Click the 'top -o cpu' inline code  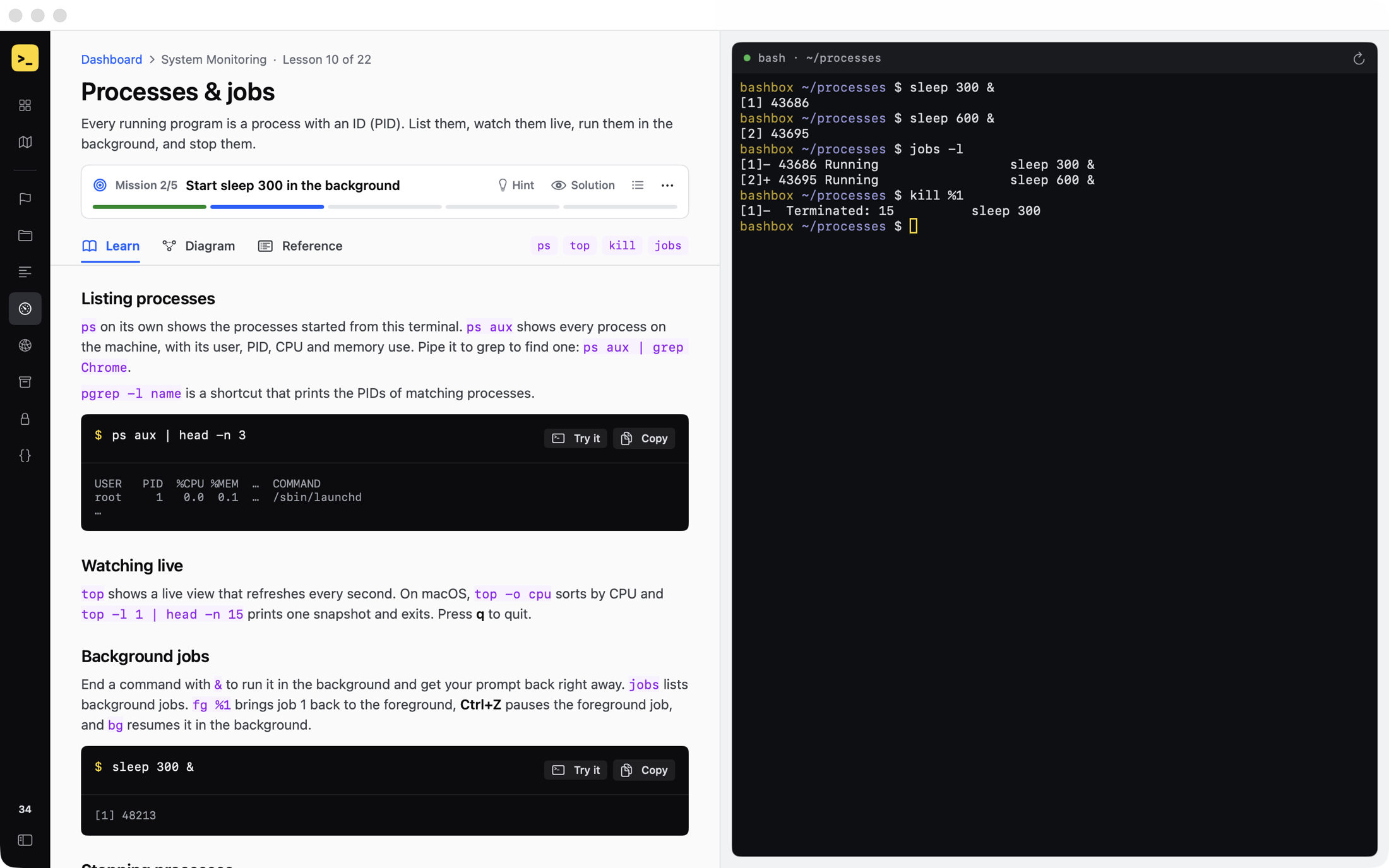[x=513, y=594]
